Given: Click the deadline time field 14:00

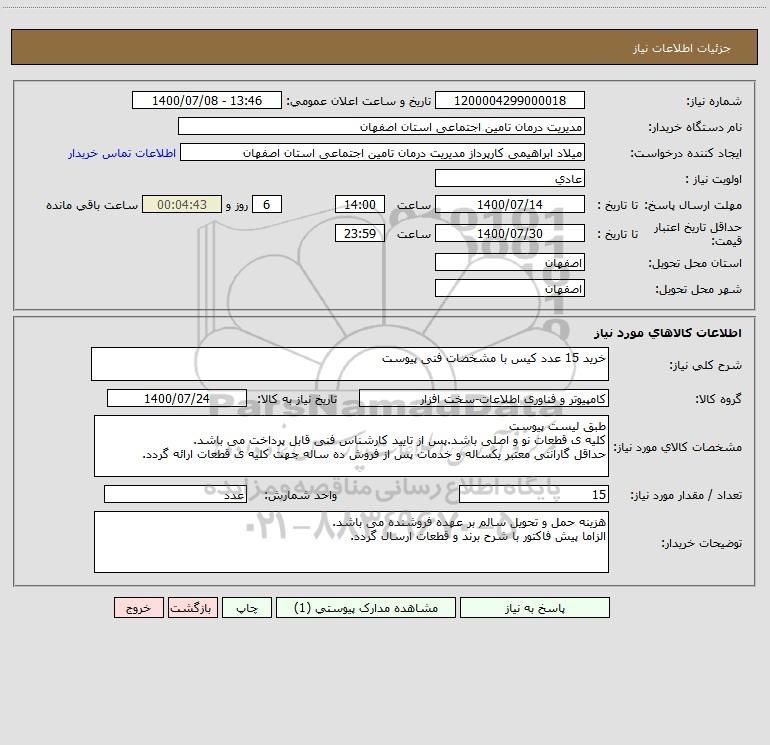Looking at the screenshot, I should (359, 204).
